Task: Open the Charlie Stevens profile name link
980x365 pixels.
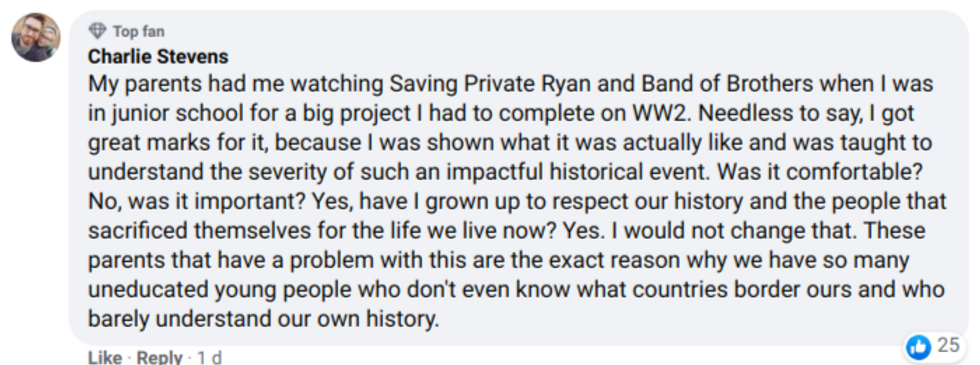Action: (158, 57)
